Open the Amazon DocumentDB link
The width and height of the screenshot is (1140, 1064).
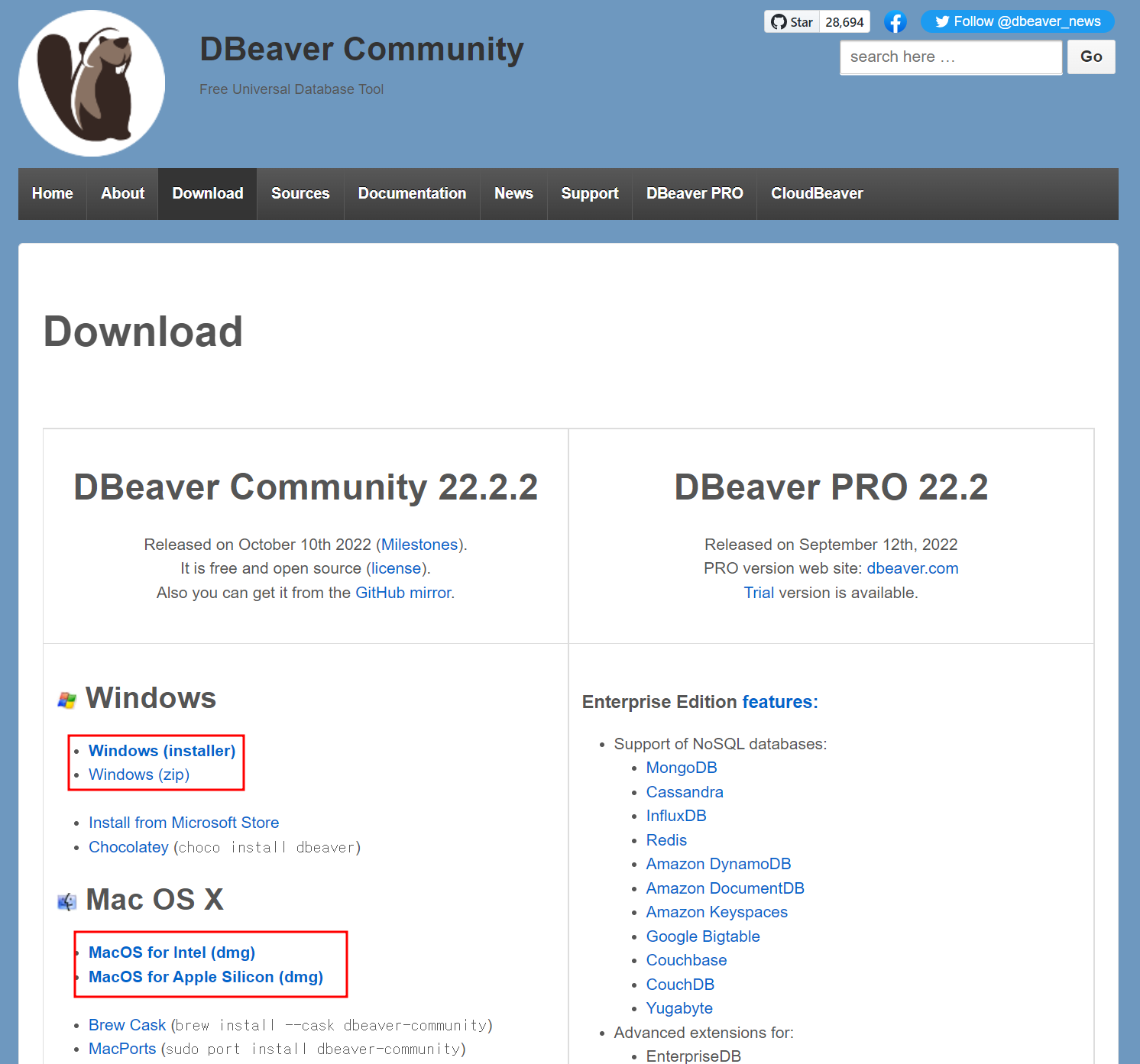tap(725, 888)
